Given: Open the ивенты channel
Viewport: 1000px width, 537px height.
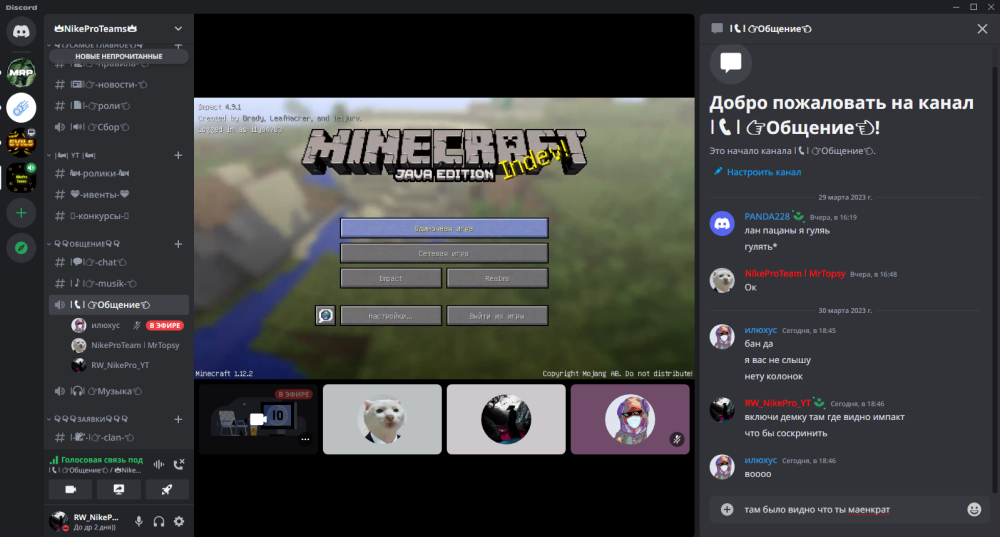Looking at the screenshot, I should point(119,195).
